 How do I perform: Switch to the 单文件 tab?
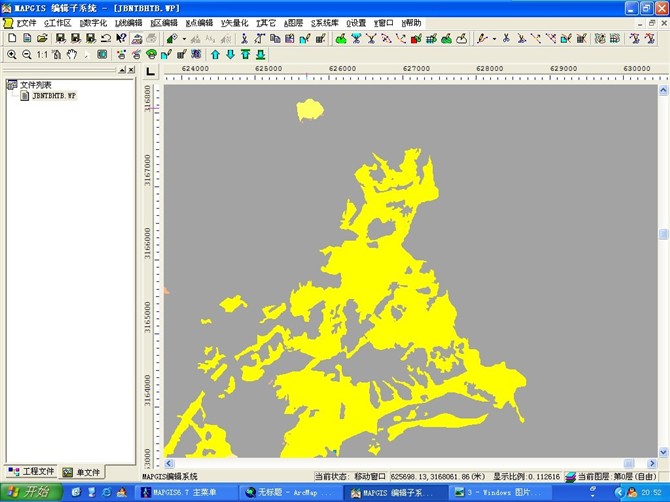(x=82, y=472)
